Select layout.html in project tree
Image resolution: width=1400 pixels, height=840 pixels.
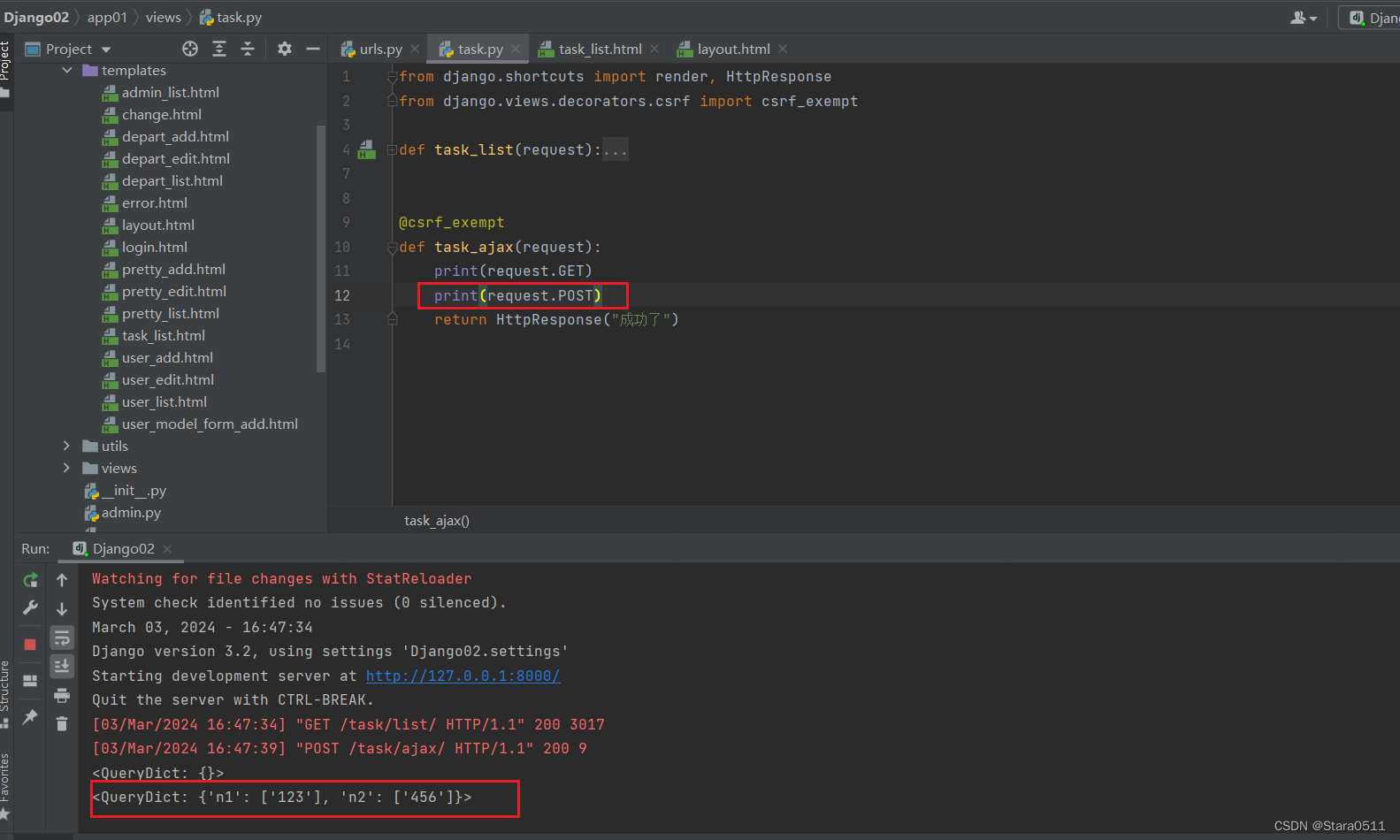click(x=148, y=225)
